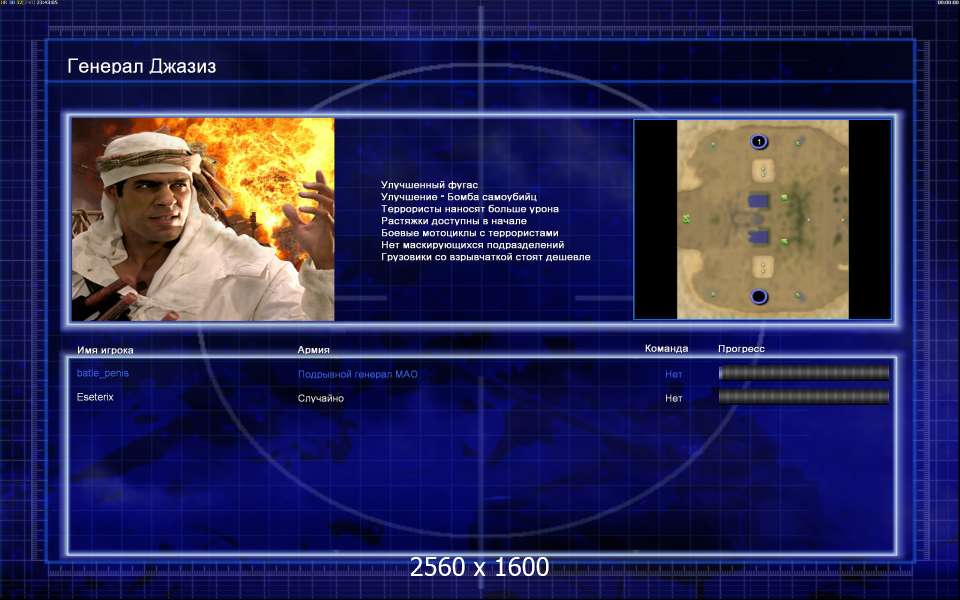The height and width of the screenshot is (600, 960).
Task: Click the "Прогресс" column header
Action: pyautogui.click(x=741, y=348)
